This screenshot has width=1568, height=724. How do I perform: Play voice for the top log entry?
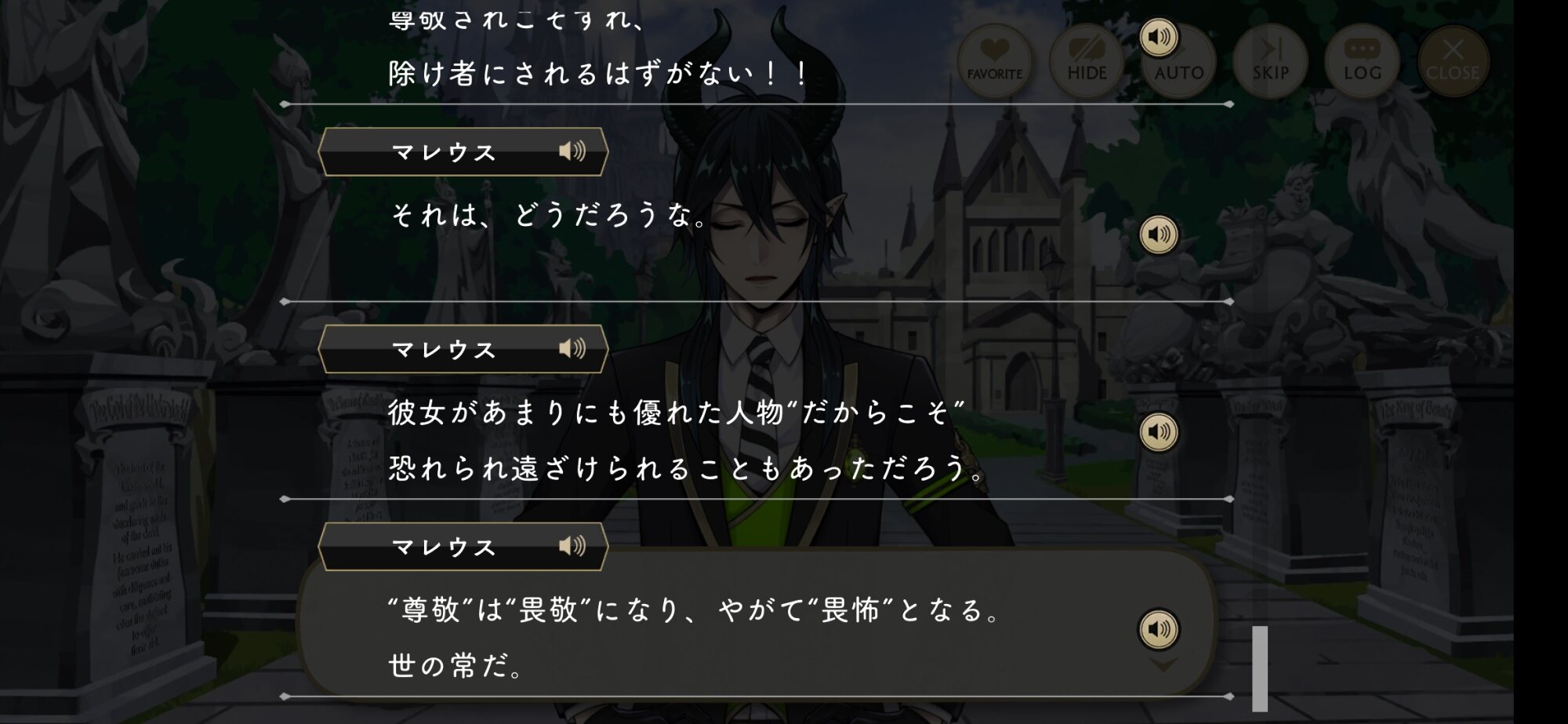point(1159,37)
